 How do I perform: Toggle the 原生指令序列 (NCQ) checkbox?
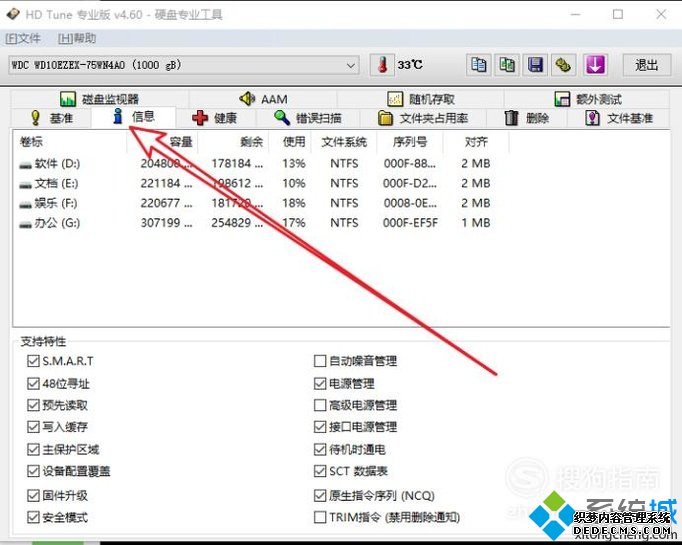320,495
